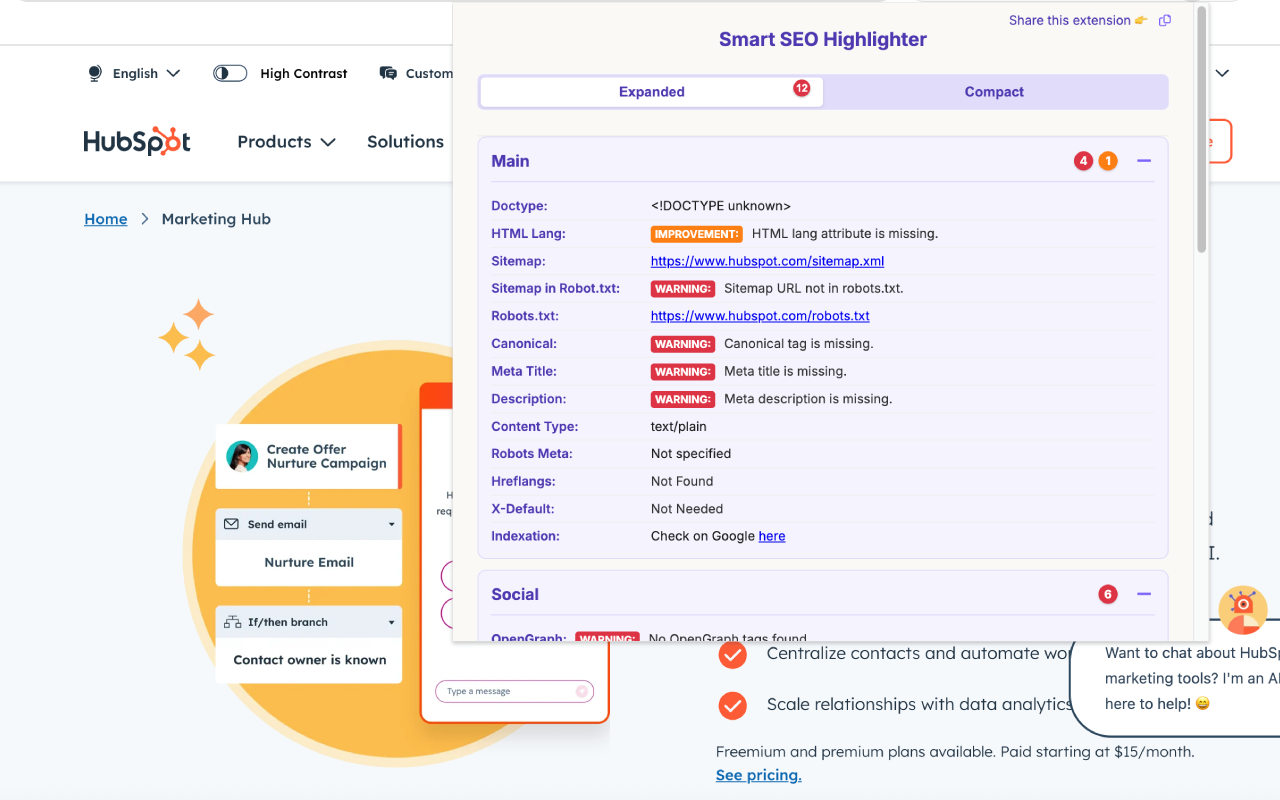The width and height of the screenshot is (1280, 800).
Task: Select the Expanded tab
Action: pyautogui.click(x=651, y=91)
